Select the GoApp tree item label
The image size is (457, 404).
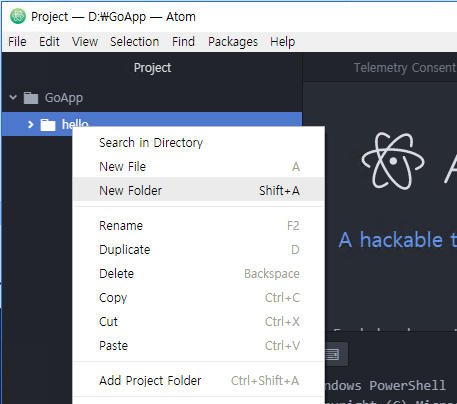pyautogui.click(x=64, y=98)
